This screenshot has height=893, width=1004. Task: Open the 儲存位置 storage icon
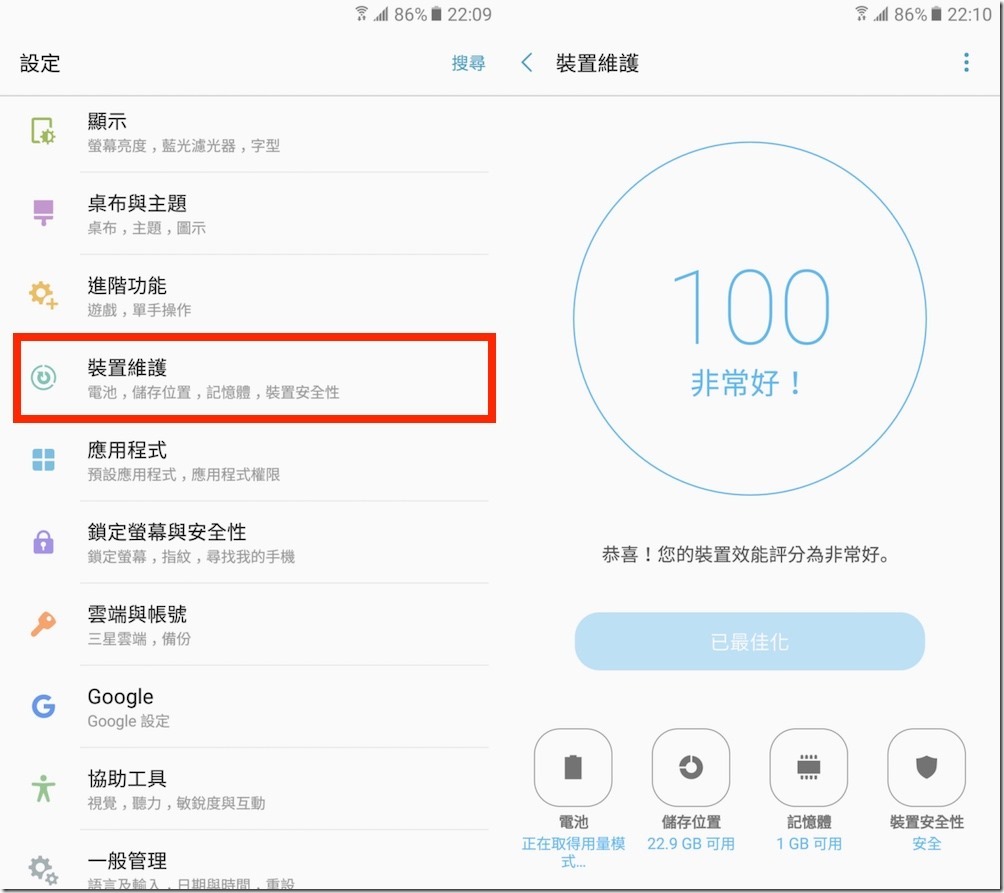tap(691, 767)
